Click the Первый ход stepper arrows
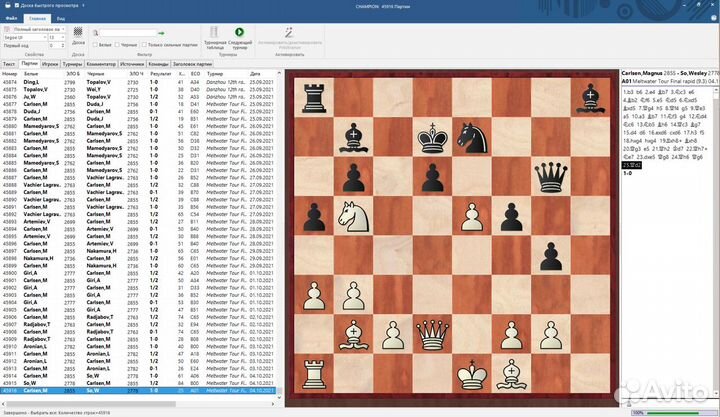This screenshot has width=720, height=417. point(62,45)
